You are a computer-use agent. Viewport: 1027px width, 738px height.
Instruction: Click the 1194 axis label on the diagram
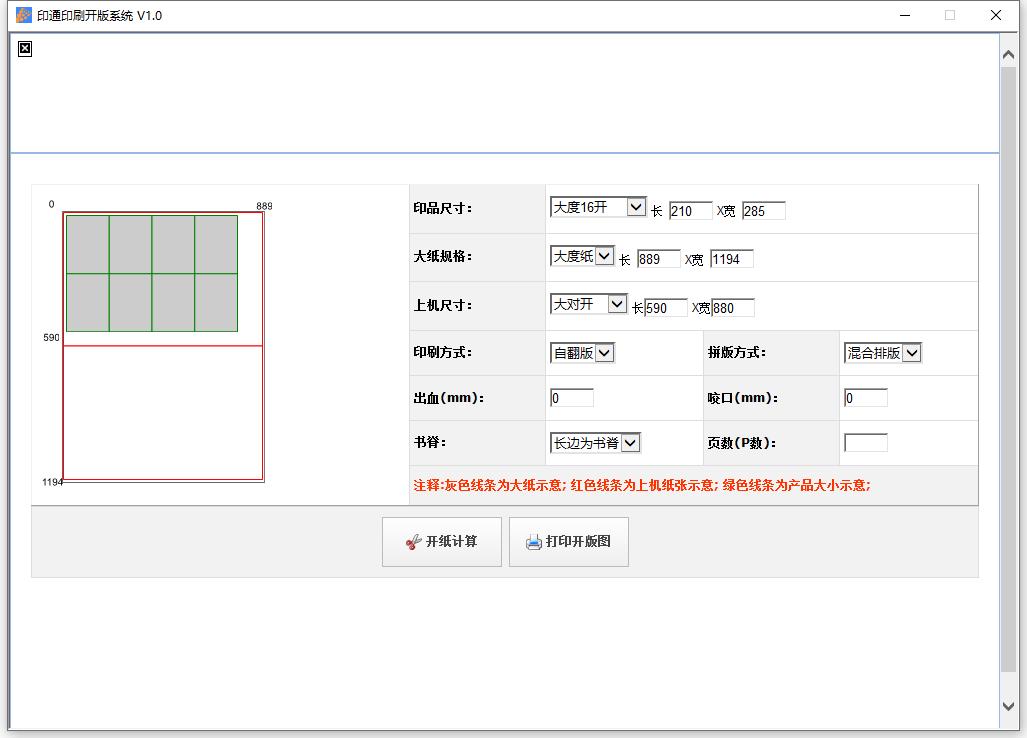tap(52, 482)
